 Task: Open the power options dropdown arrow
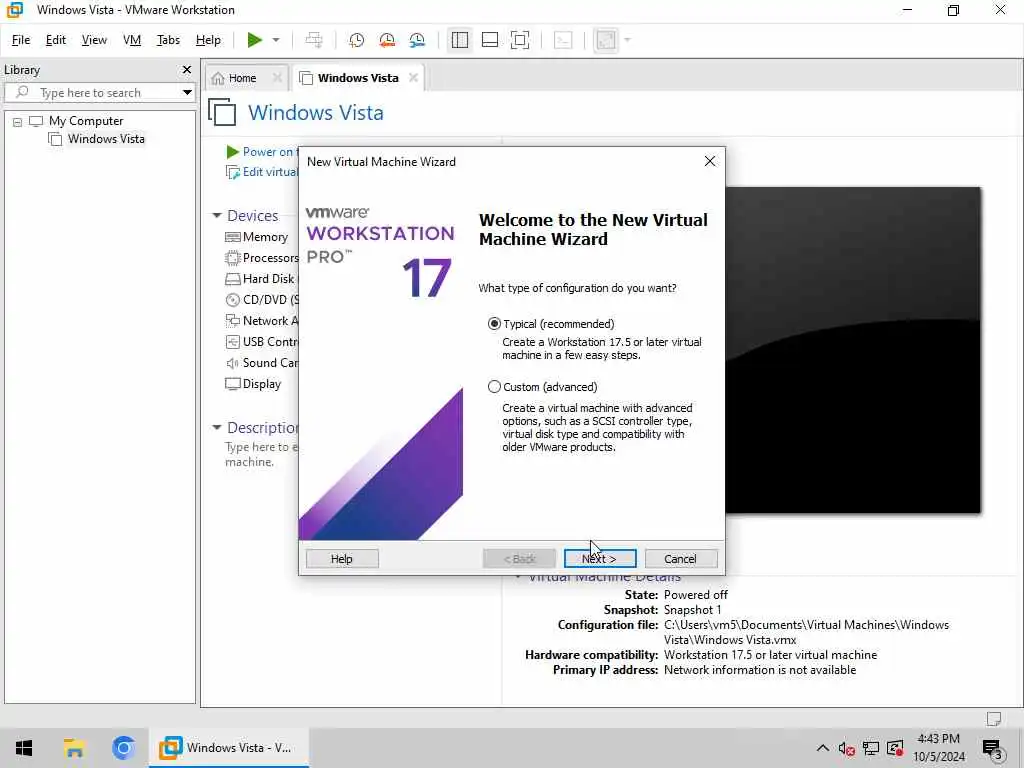(276, 40)
